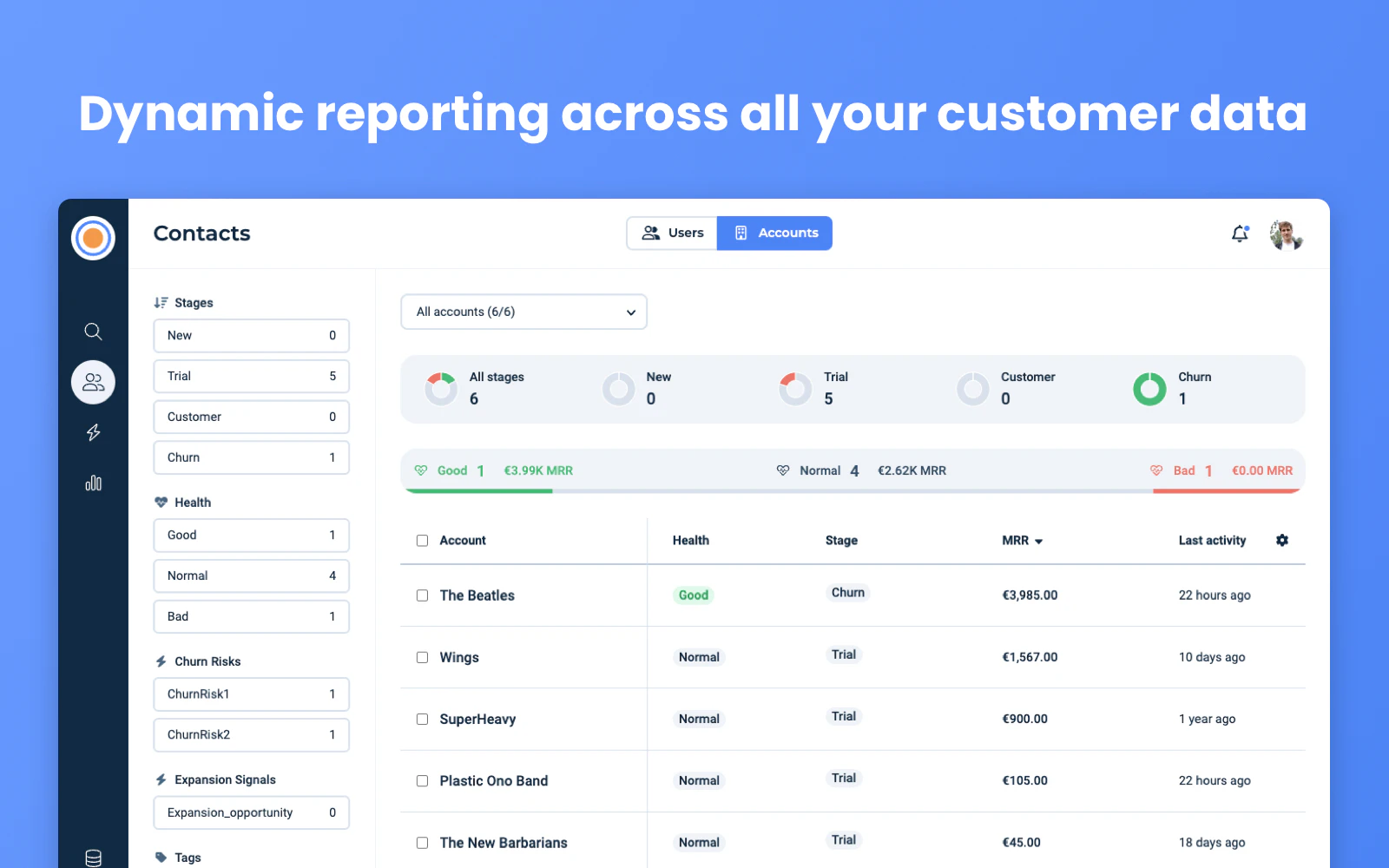Expand the Tags section in left panel
1389x868 pixels.
pyautogui.click(x=188, y=857)
